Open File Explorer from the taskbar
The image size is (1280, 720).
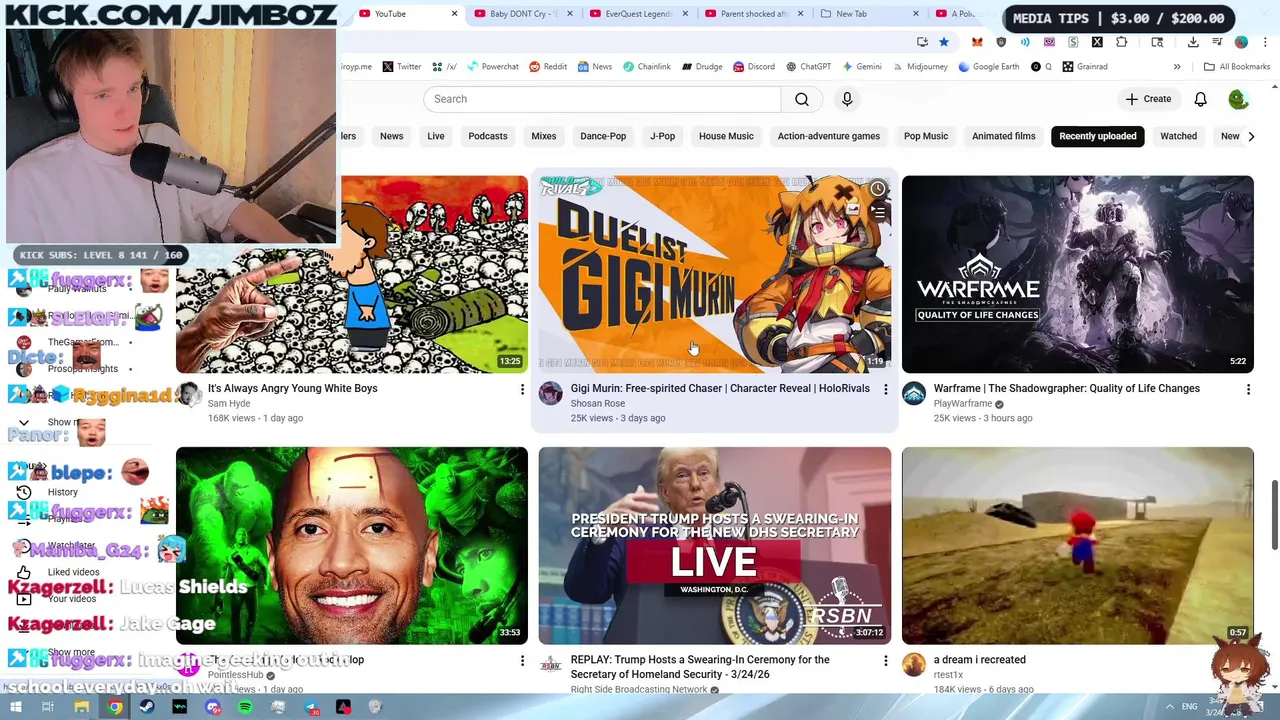click(x=81, y=707)
